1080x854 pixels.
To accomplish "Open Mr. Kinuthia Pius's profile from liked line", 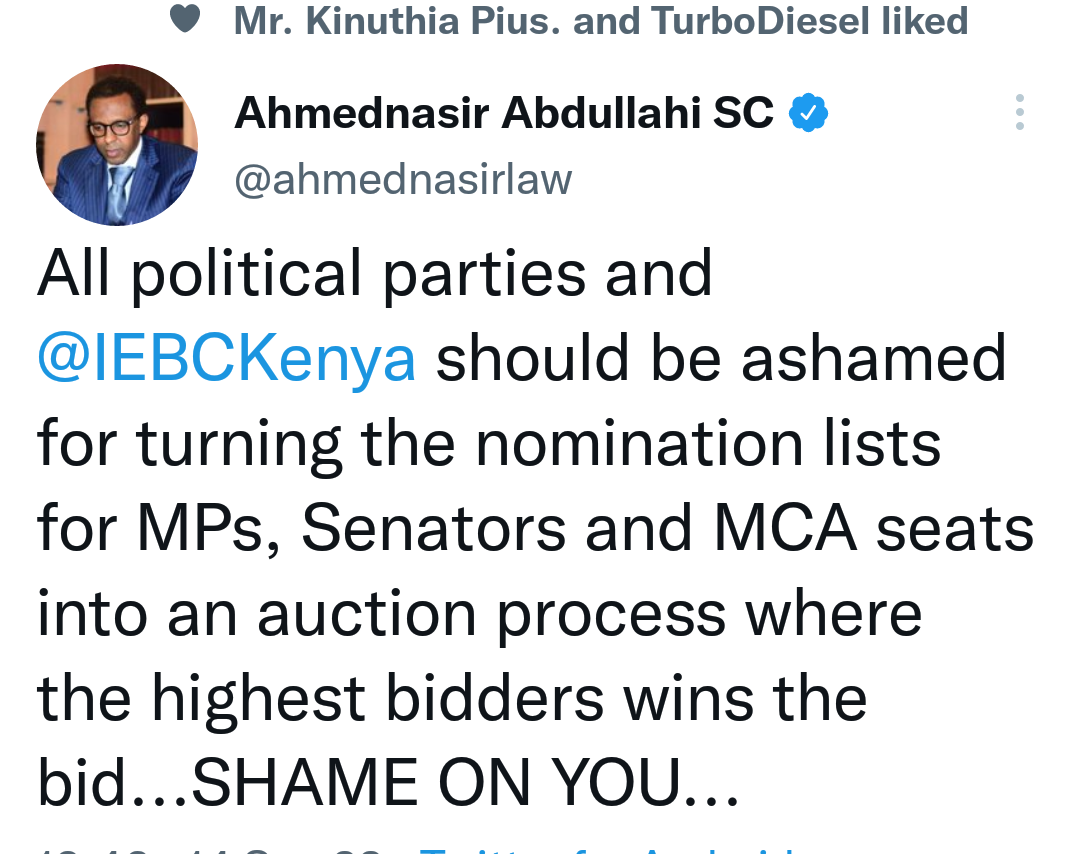I will click(397, 21).
